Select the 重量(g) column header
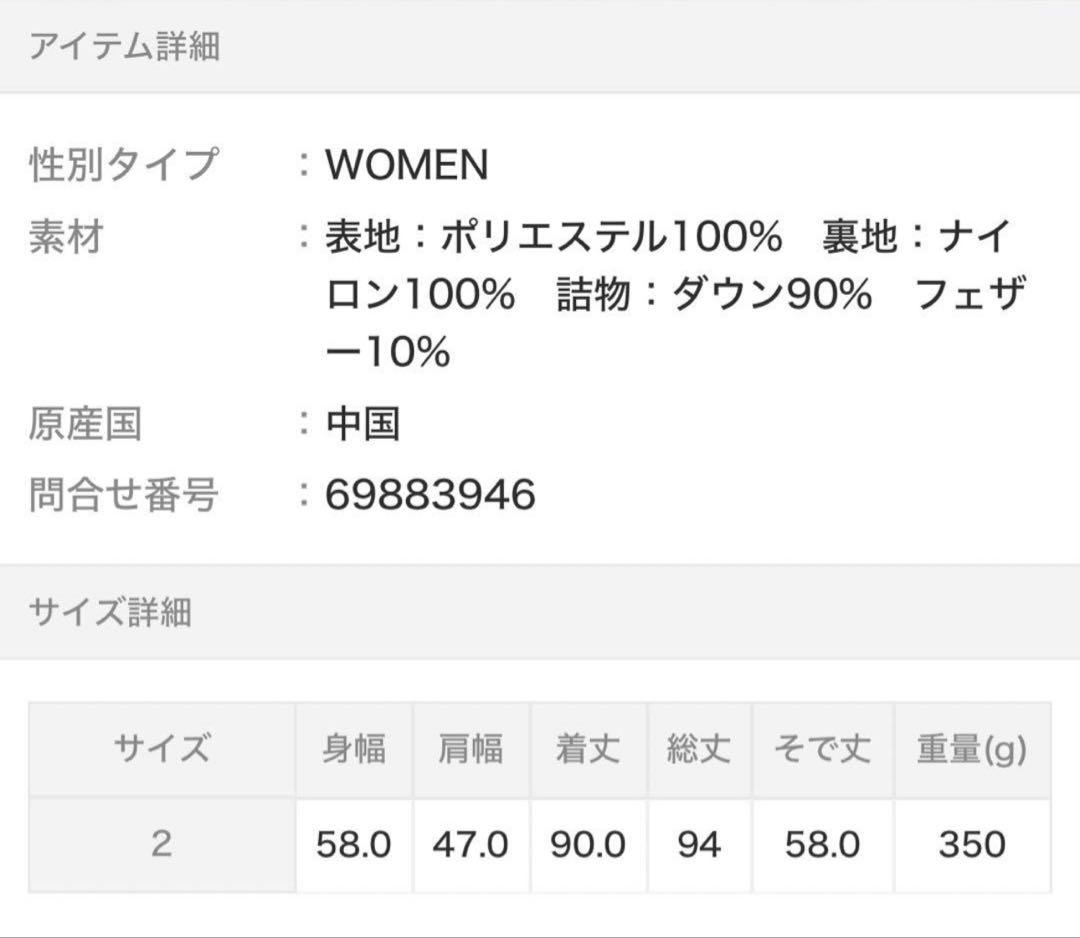 (971, 749)
